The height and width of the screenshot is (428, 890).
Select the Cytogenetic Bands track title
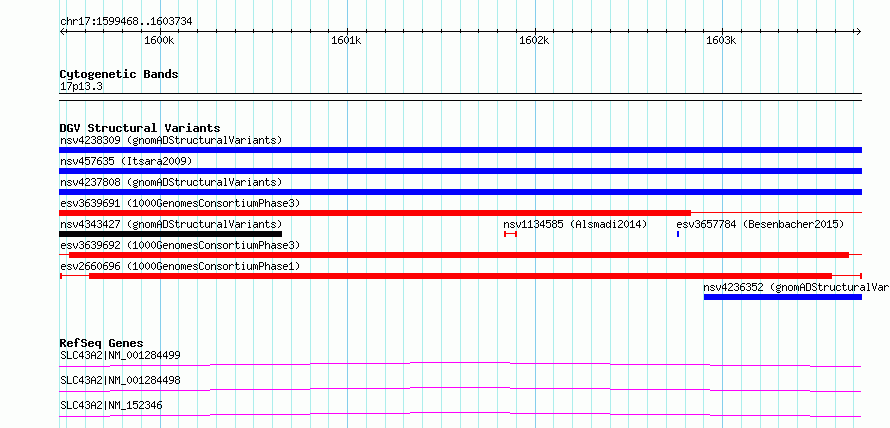click(x=119, y=74)
